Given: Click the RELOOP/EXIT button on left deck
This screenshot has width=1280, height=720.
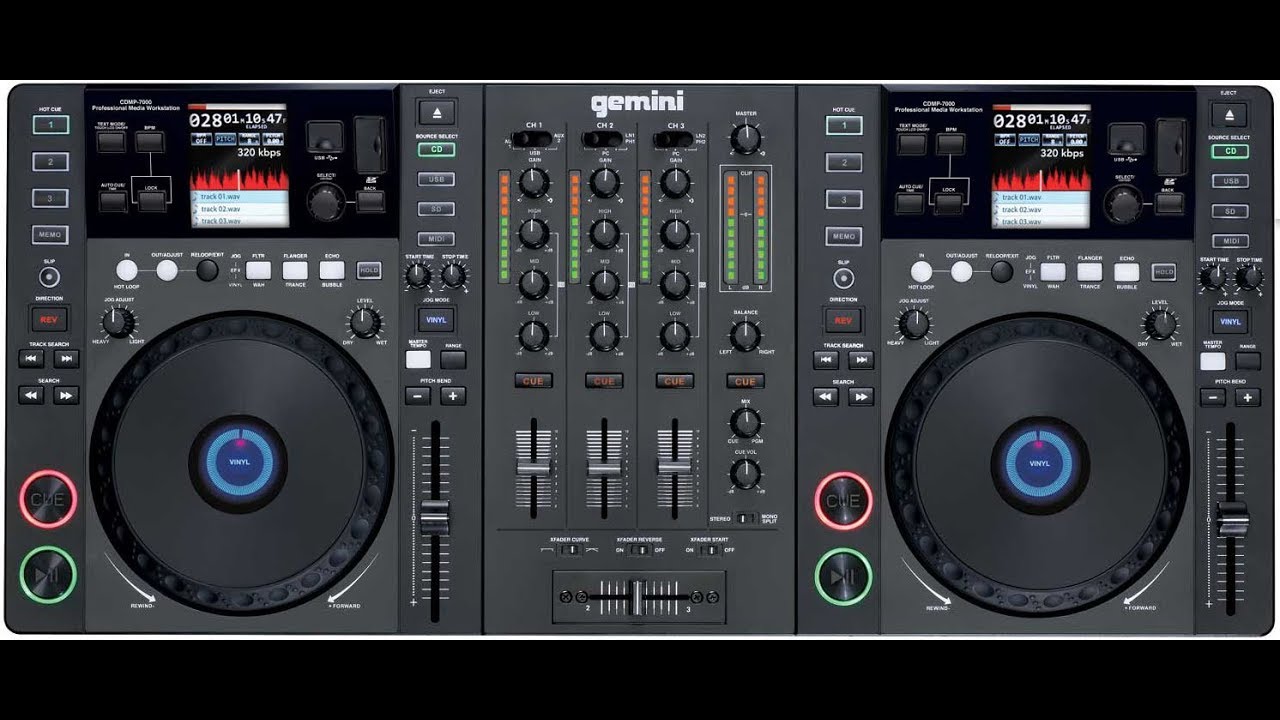Looking at the screenshot, I should point(207,270).
